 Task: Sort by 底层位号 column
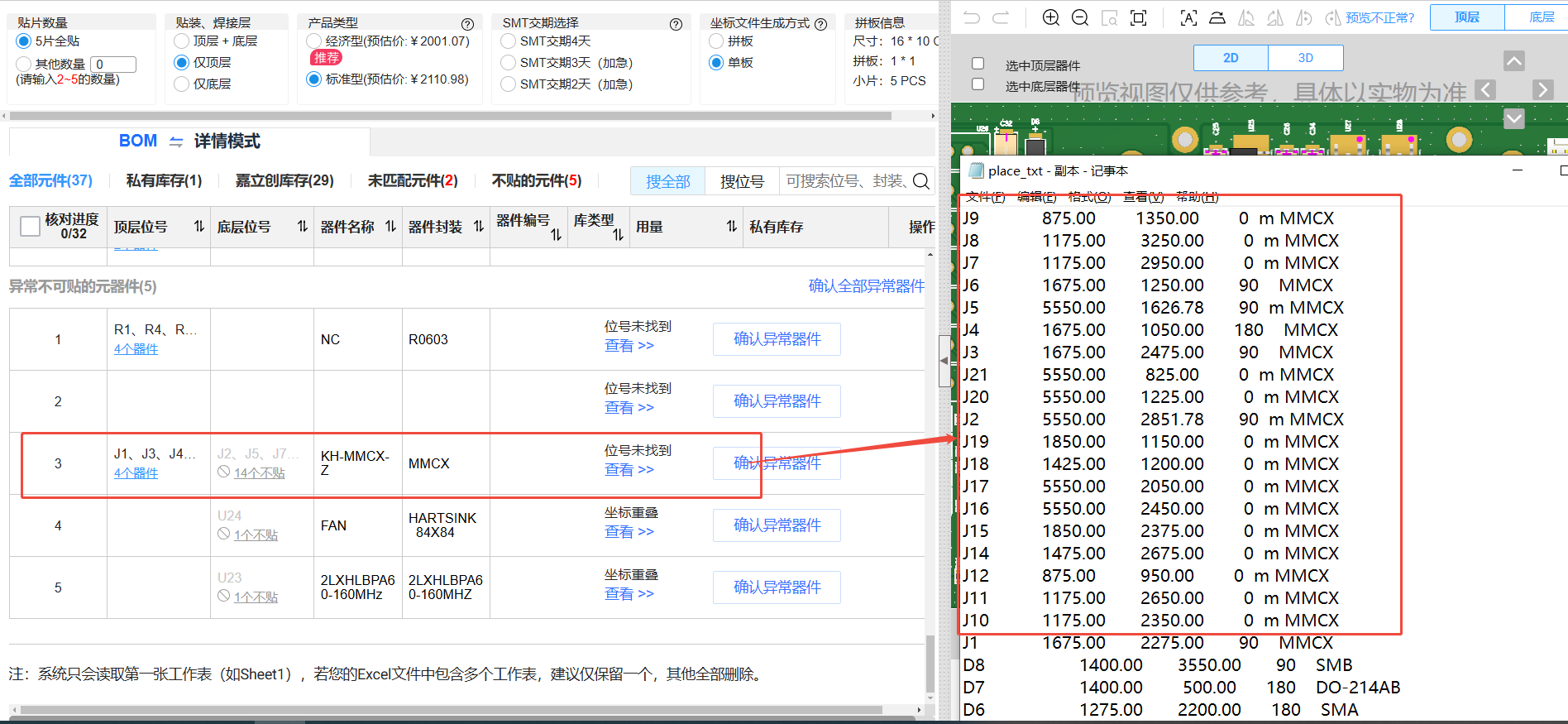tap(303, 226)
